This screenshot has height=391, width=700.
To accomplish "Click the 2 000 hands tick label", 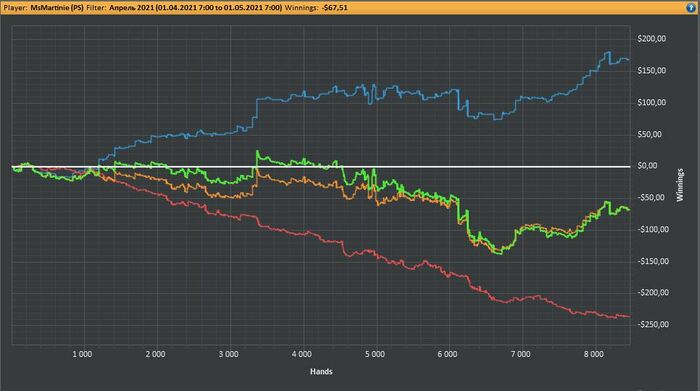I will pos(155,354).
